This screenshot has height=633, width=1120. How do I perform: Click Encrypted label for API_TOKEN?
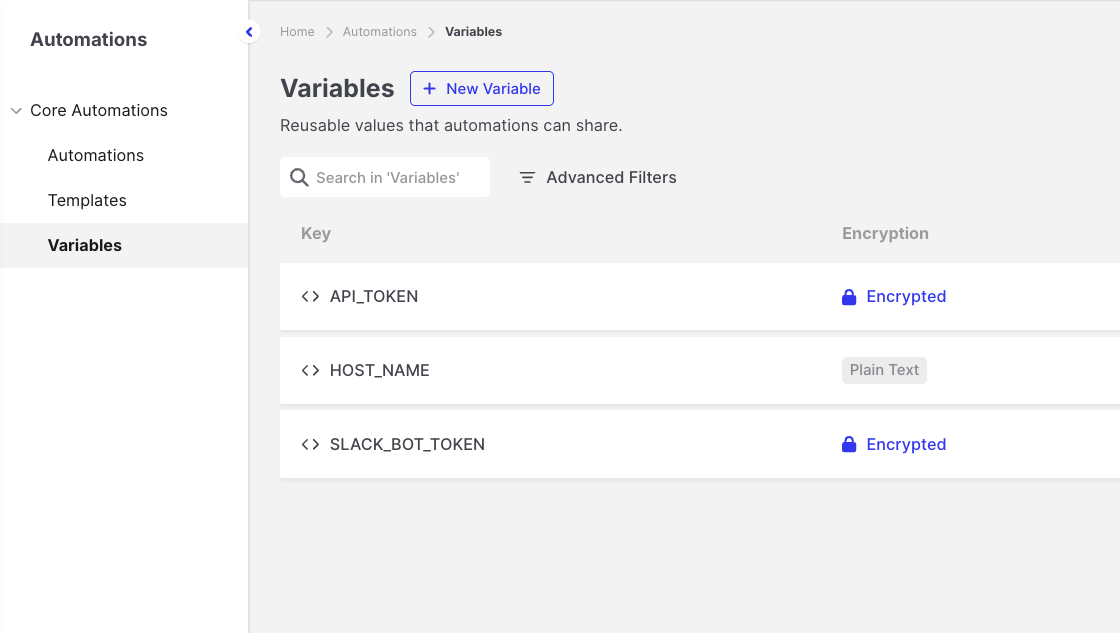(x=906, y=296)
